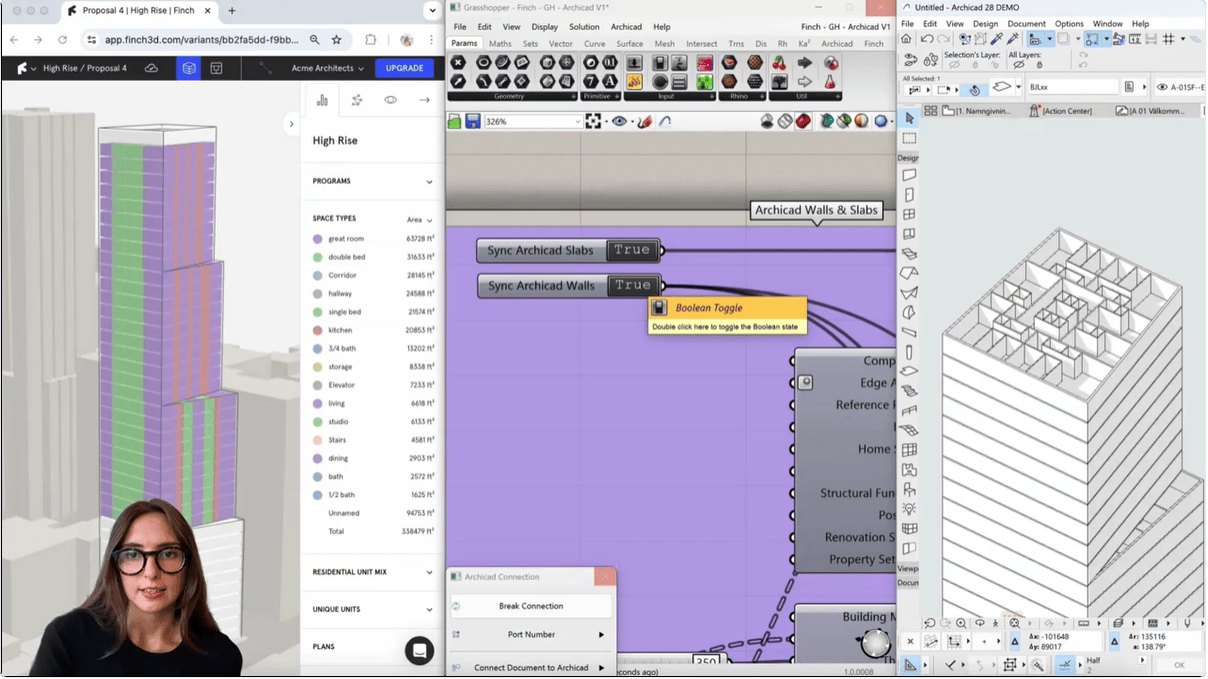Screen dimensions: 1208x679
Task: Toggle Sync Archicad Slabs boolean to False
Action: click(631, 250)
